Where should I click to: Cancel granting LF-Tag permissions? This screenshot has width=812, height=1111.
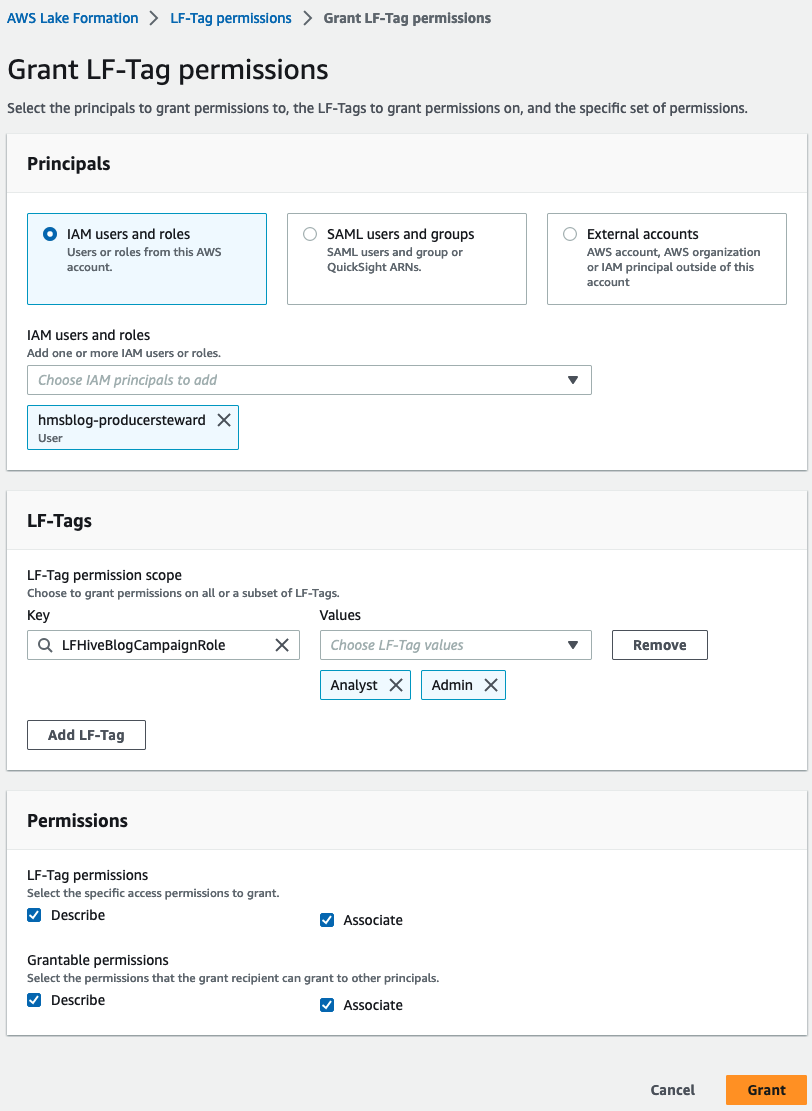673,1090
